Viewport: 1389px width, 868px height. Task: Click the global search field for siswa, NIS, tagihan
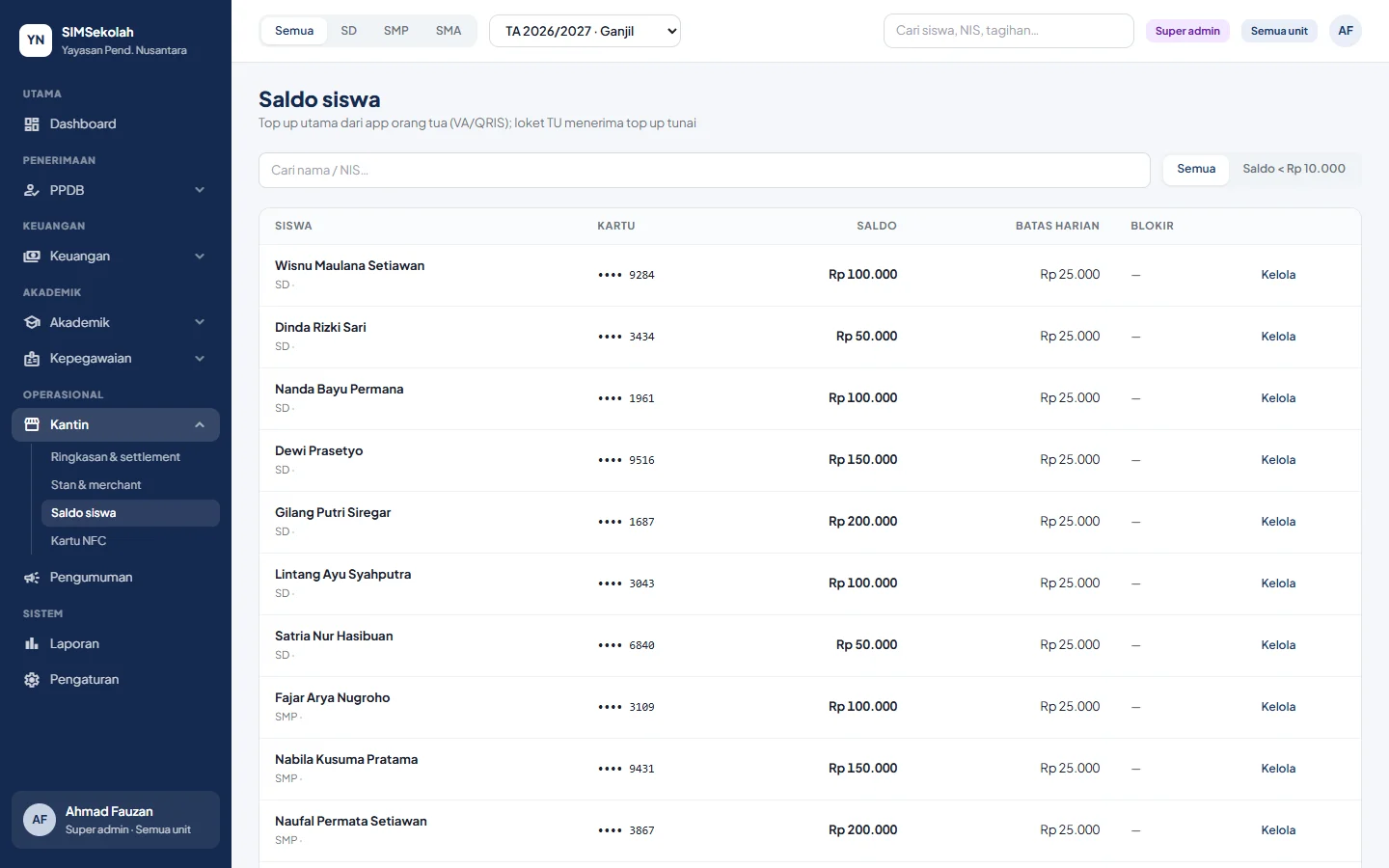click(x=1009, y=31)
